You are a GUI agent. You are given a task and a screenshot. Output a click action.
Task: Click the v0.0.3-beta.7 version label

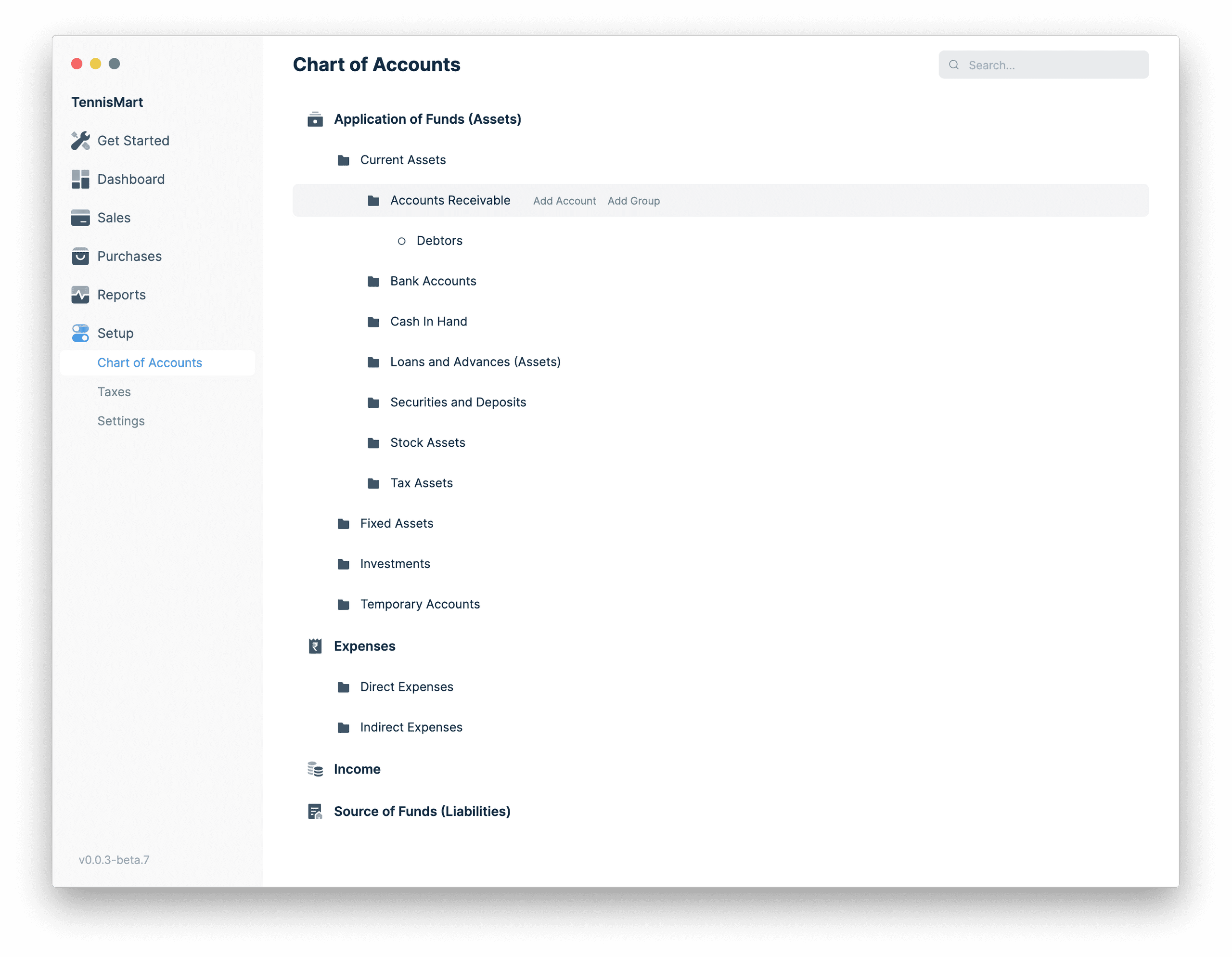tap(114, 860)
